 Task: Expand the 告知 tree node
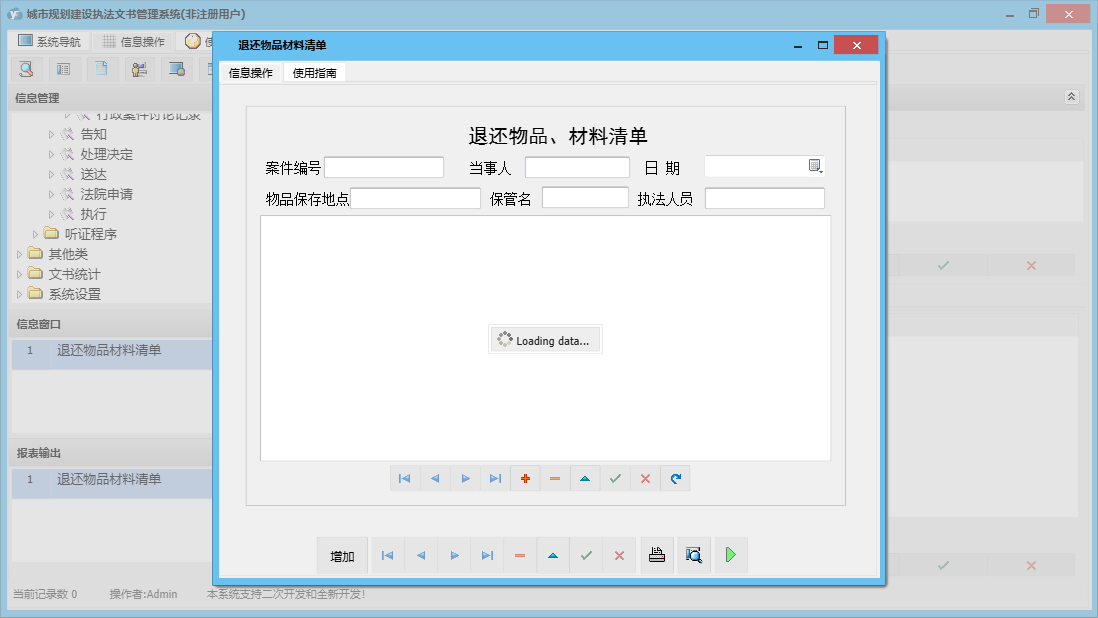point(52,134)
